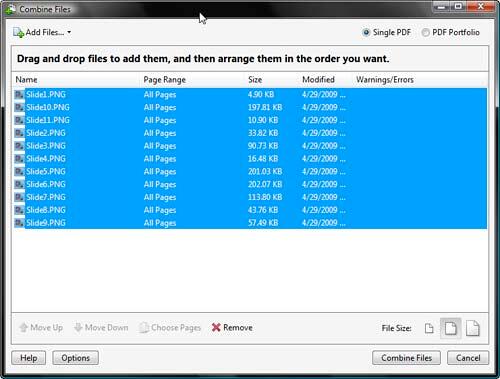This screenshot has width=500, height=379.
Task: Click the Move Down label
Action: pyautogui.click(x=107, y=328)
